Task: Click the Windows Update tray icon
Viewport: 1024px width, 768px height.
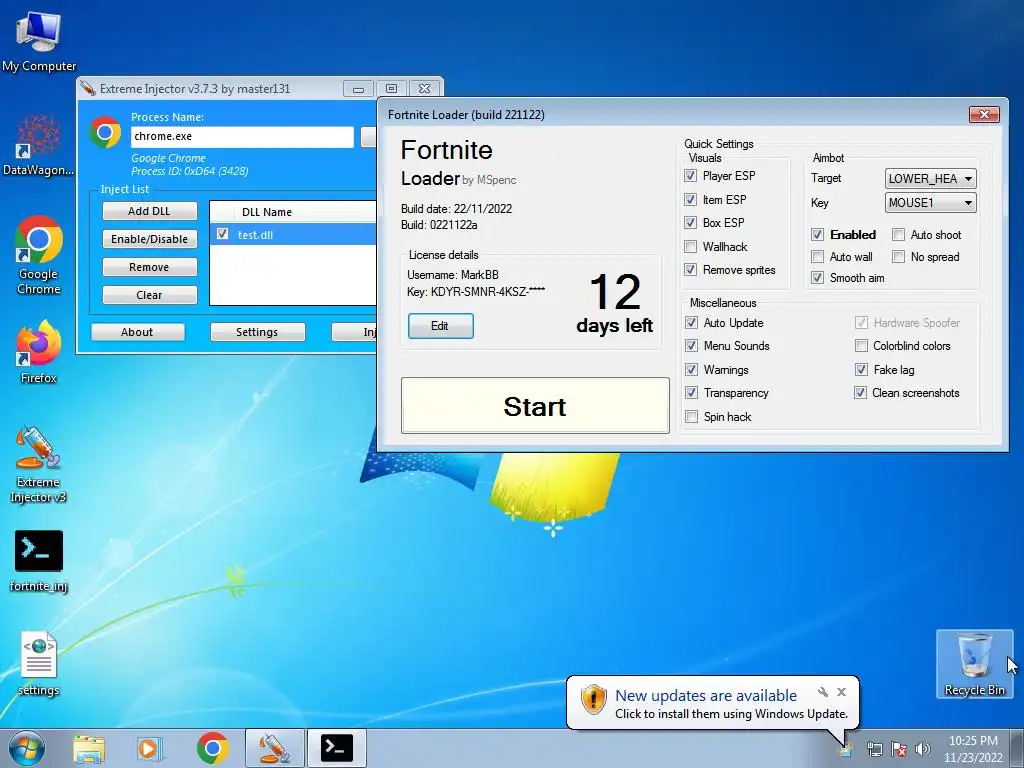Action: 845,749
